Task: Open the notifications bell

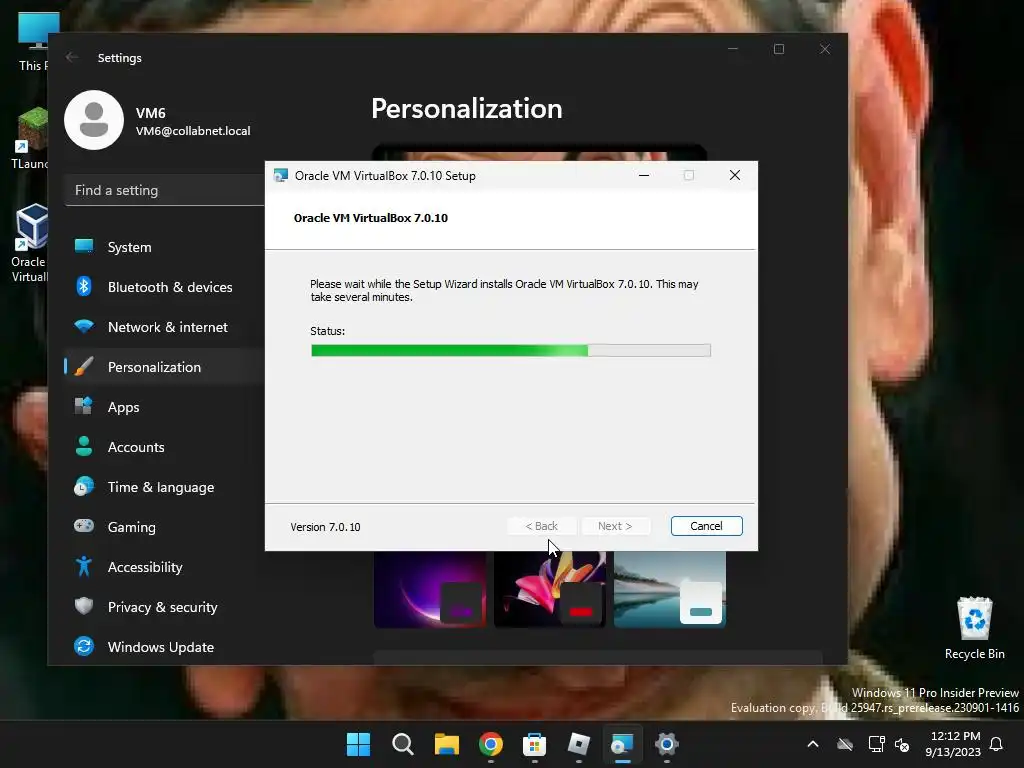Action: point(997,744)
